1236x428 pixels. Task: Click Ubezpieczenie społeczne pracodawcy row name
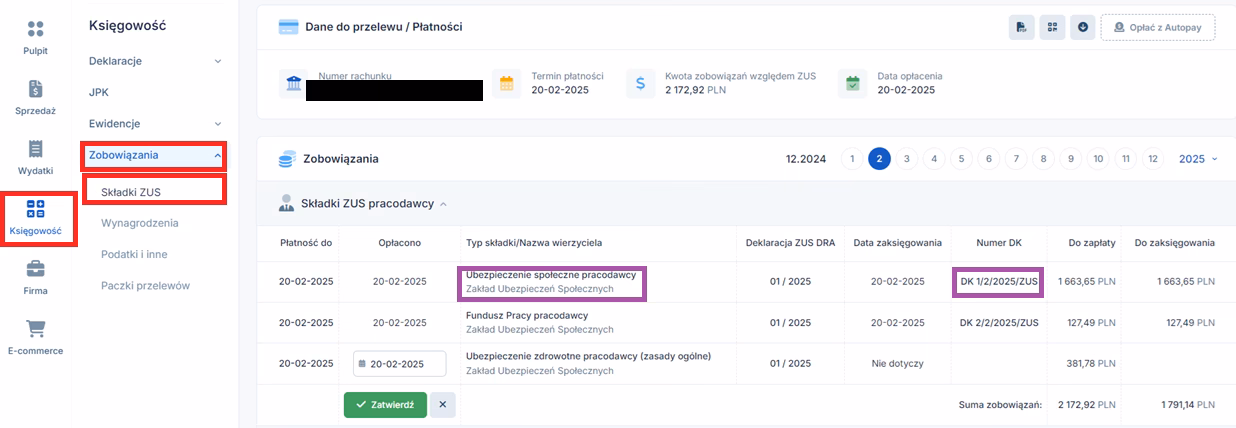tap(551, 275)
